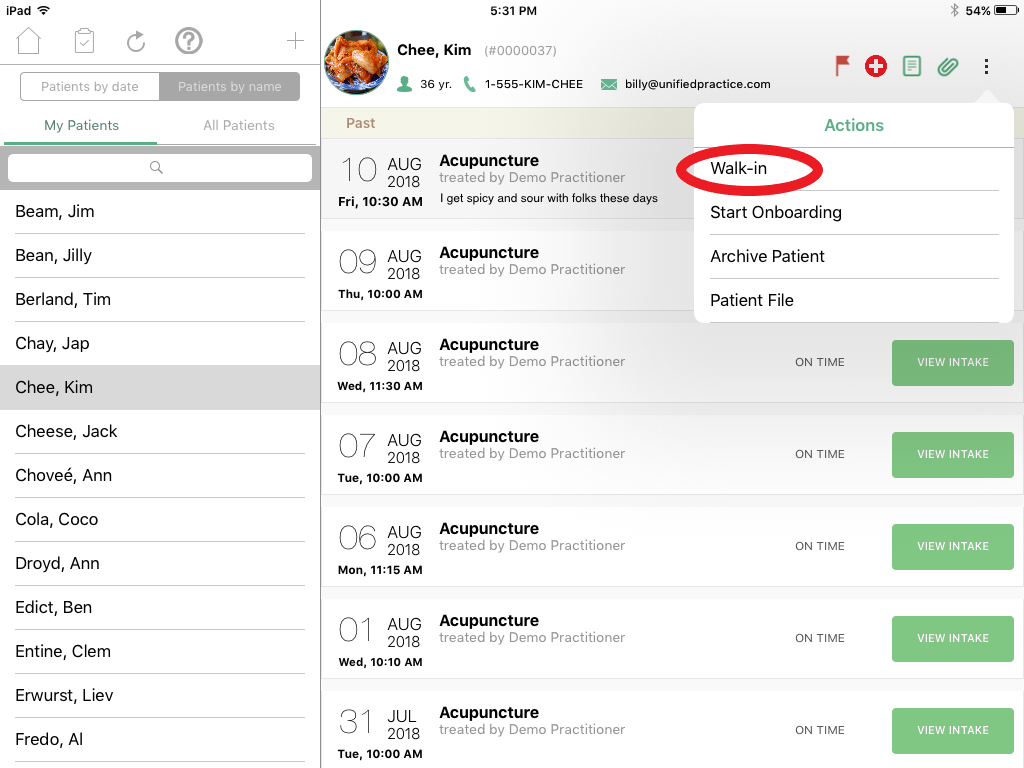Click Start Onboarding menu option
This screenshot has width=1024, height=768.
[x=776, y=212]
